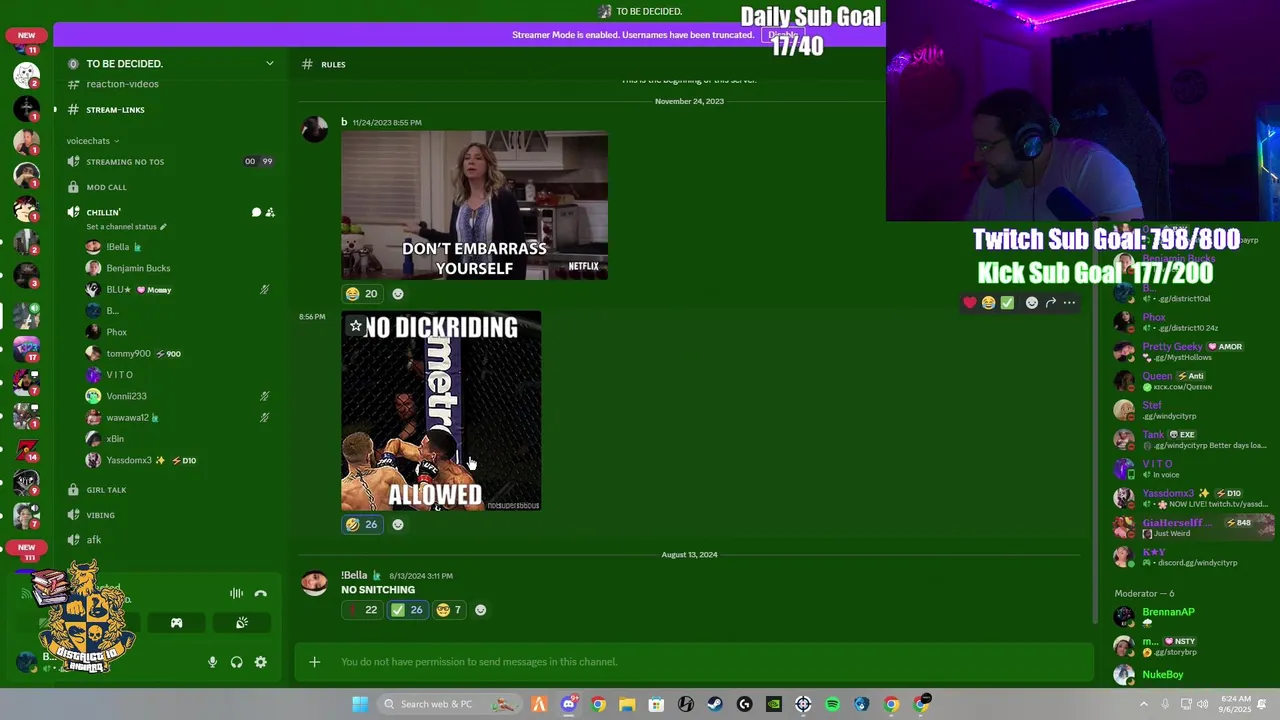React with heart in message hover toolbar
This screenshot has height=720, width=1280.
click(x=969, y=303)
